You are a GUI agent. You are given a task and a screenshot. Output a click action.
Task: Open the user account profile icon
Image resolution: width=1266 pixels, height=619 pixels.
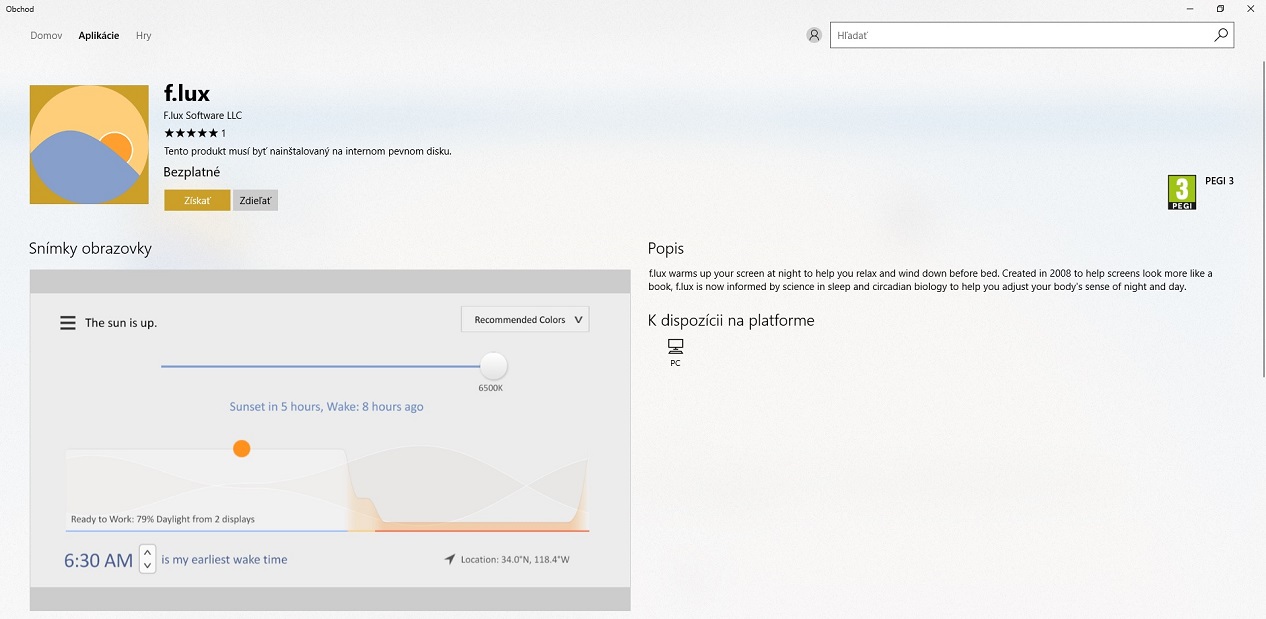pyautogui.click(x=814, y=35)
